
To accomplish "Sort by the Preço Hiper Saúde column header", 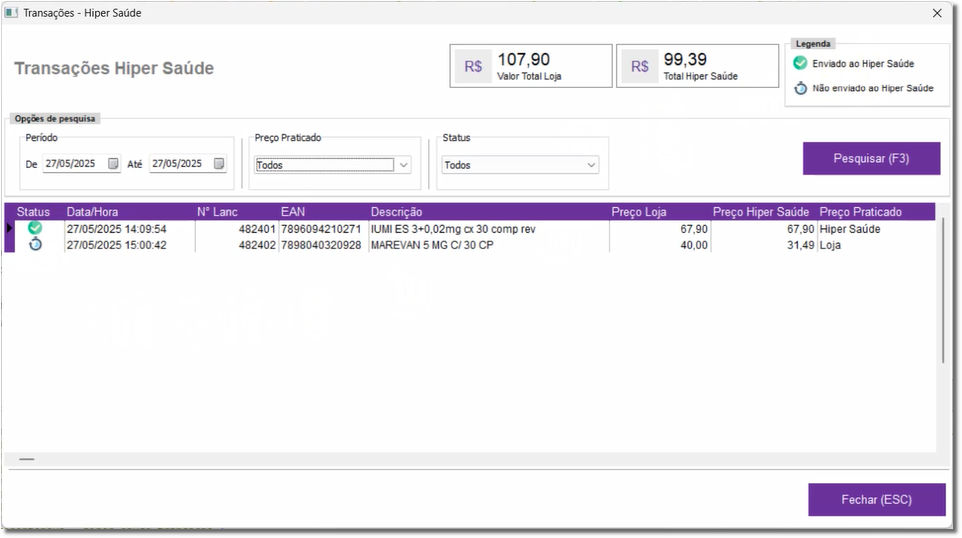I will coord(761,212).
